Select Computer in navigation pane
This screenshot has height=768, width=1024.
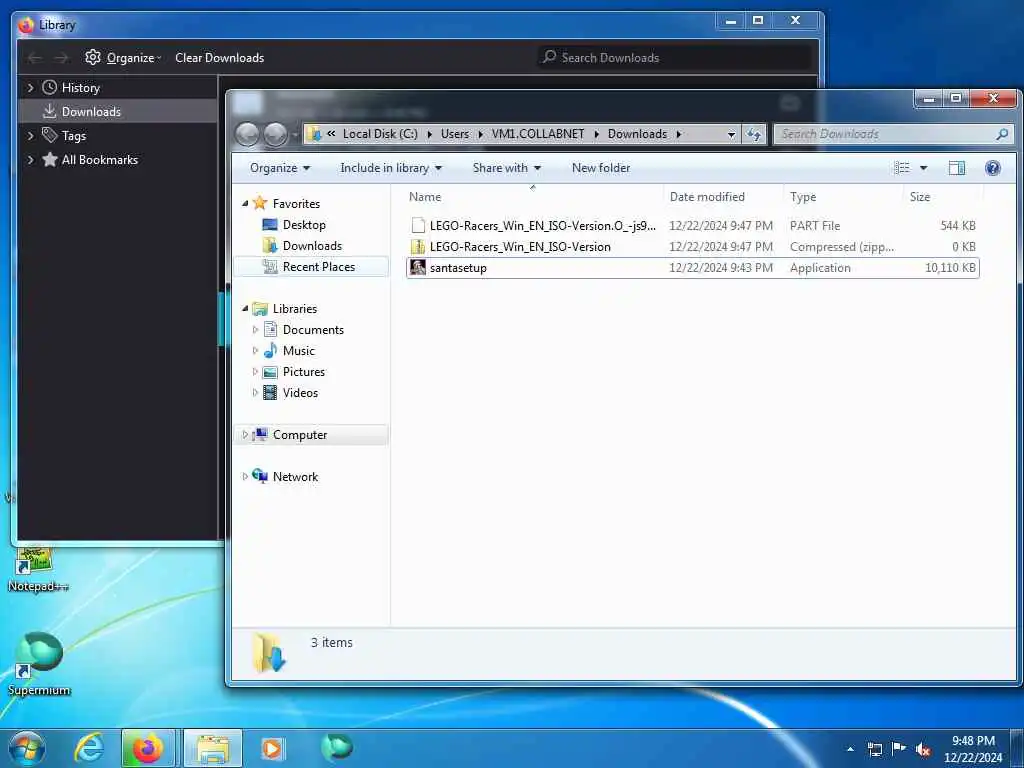(299, 435)
